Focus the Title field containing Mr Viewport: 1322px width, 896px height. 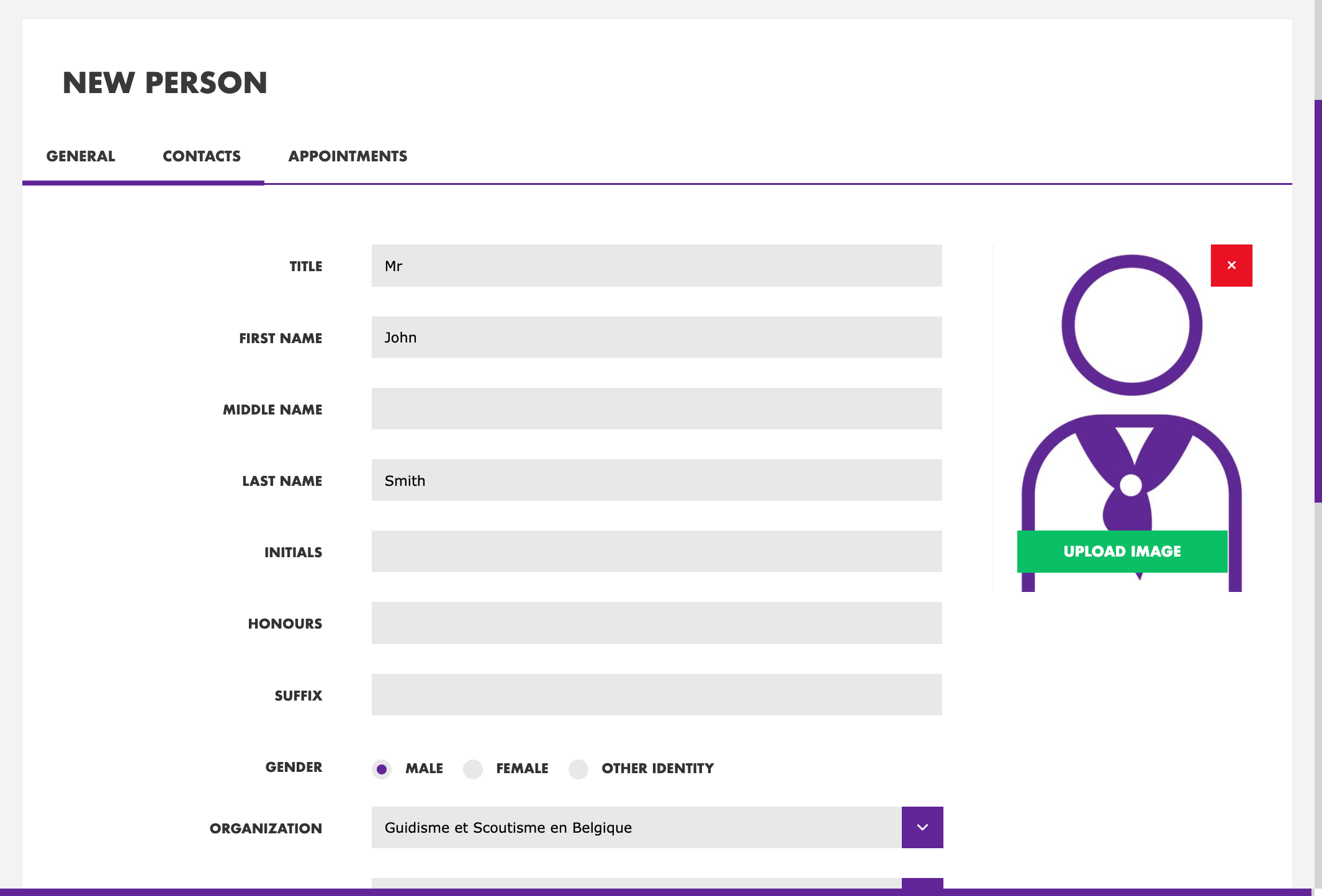pyautogui.click(x=657, y=266)
